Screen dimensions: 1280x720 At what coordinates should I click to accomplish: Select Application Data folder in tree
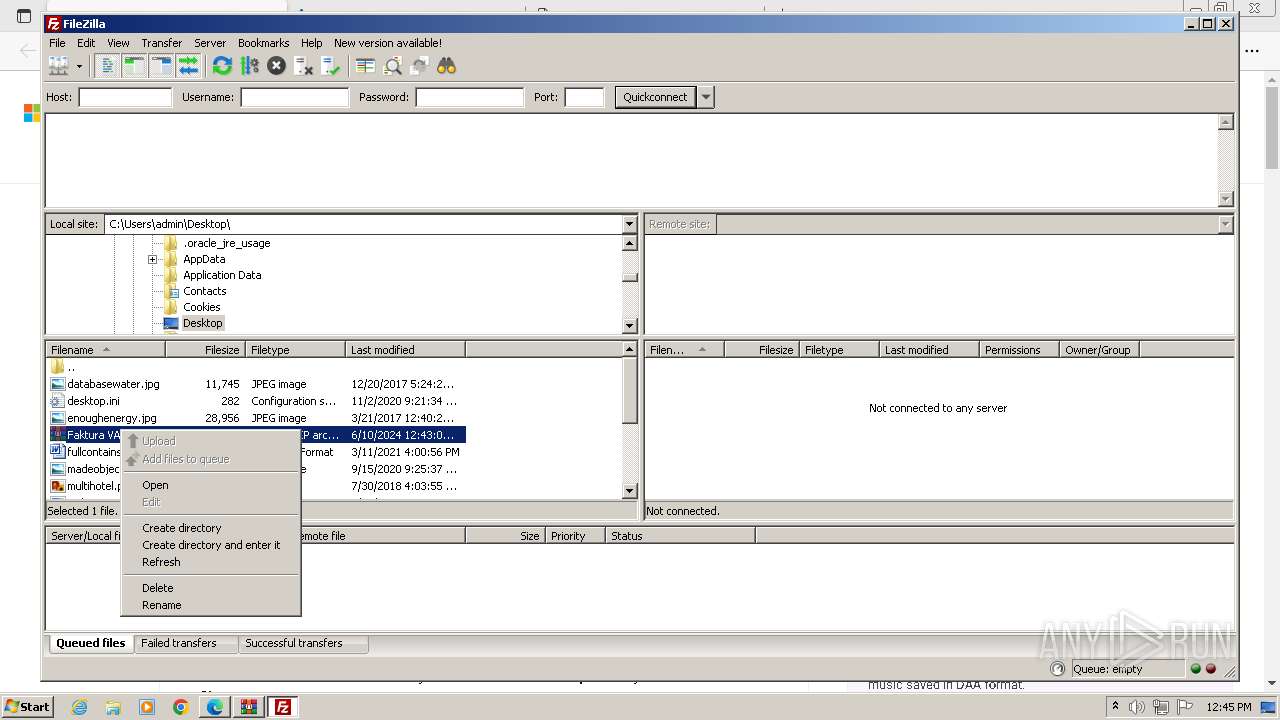click(222, 275)
